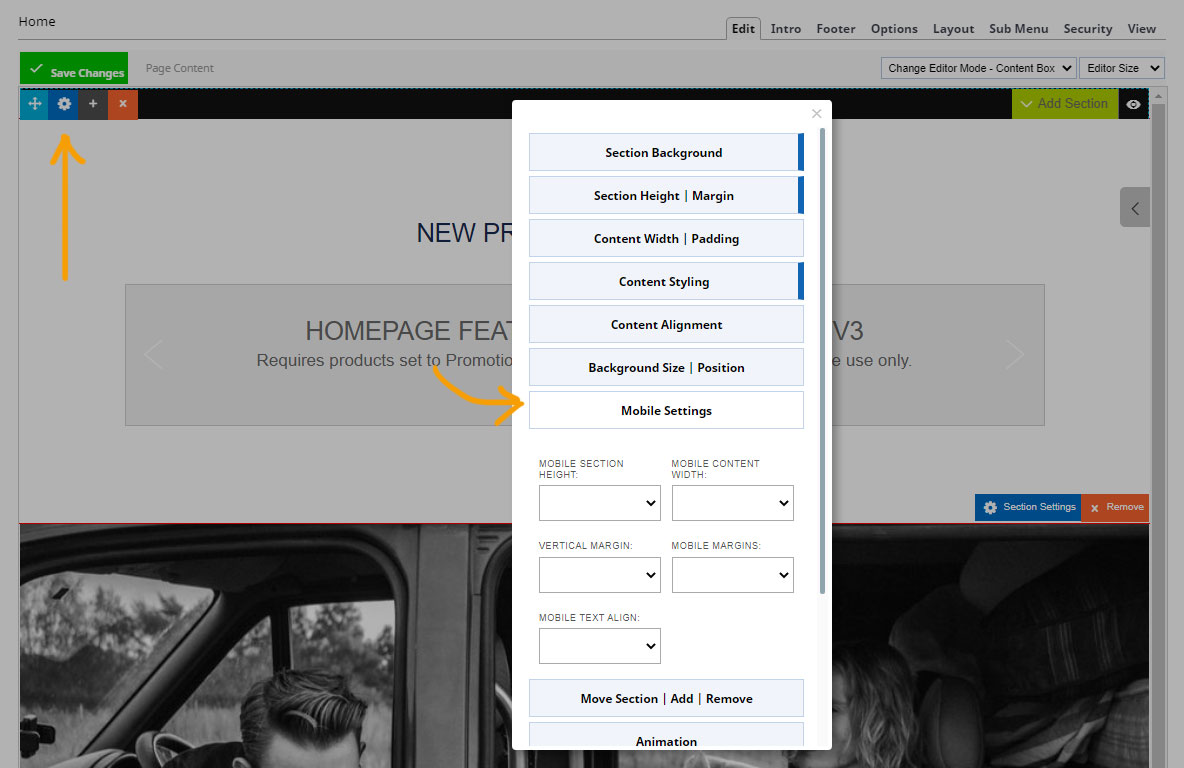Expand Section Height | Margin settings
1184x768 pixels.
coord(666,196)
